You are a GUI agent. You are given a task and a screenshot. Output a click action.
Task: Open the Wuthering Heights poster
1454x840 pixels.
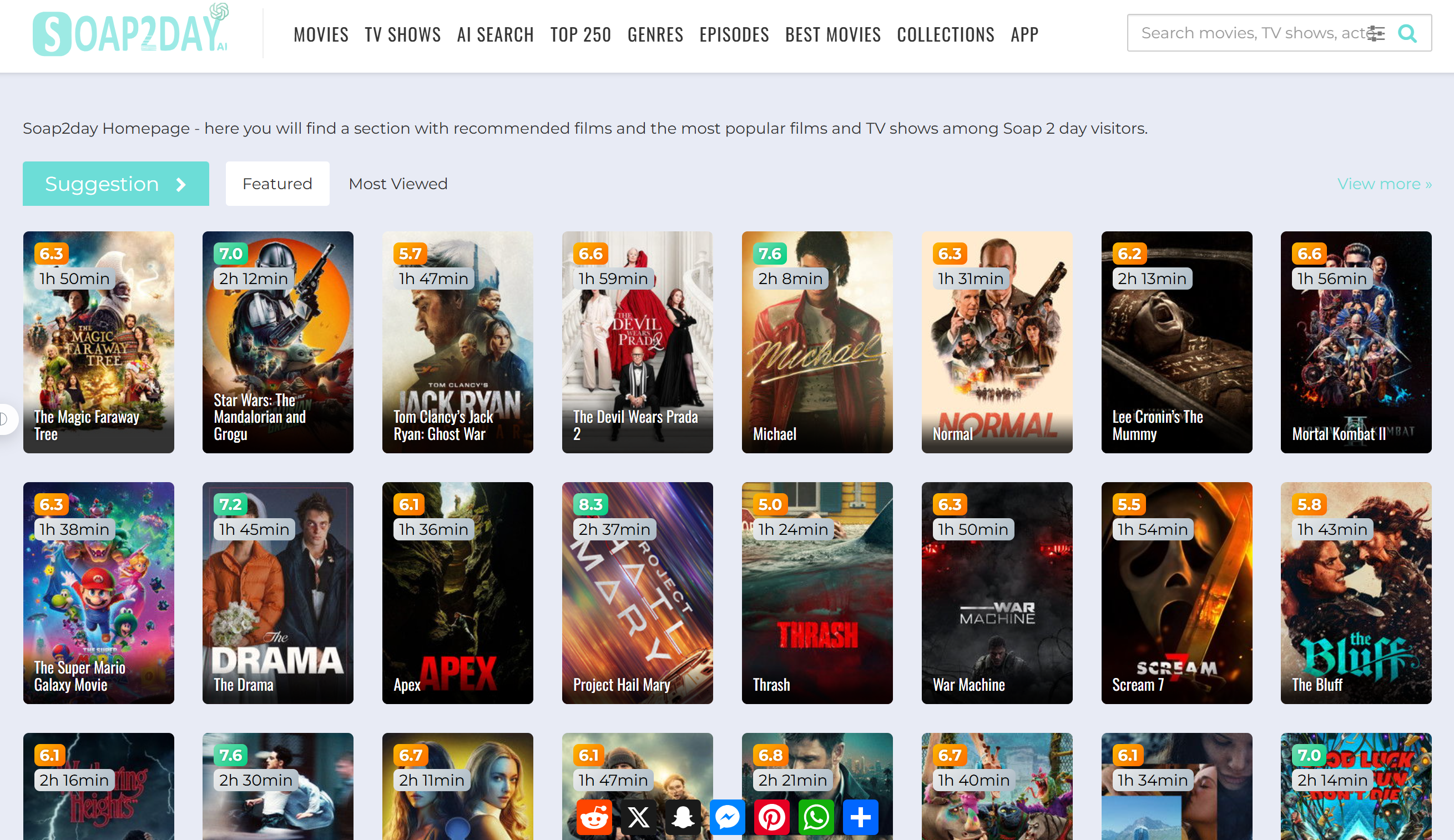[x=99, y=786]
